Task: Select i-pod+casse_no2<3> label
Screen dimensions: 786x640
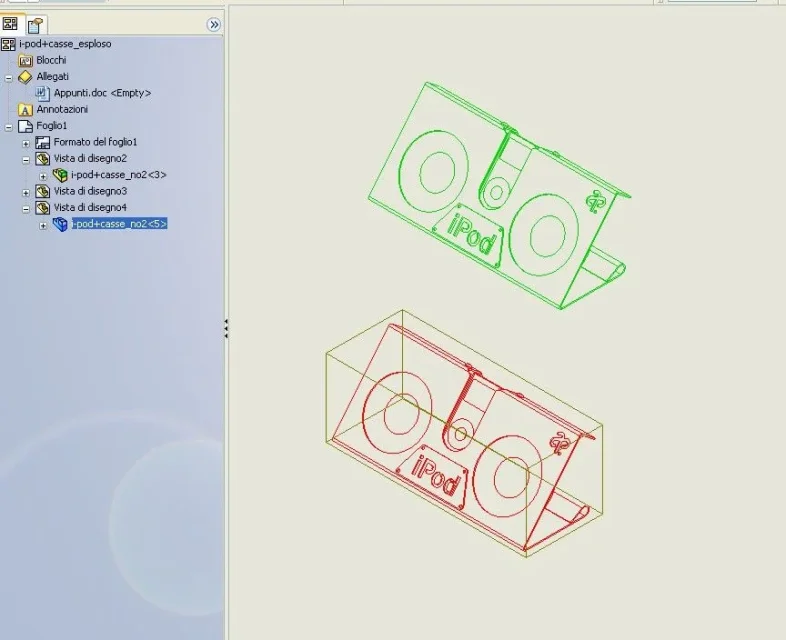Action: tap(119, 175)
